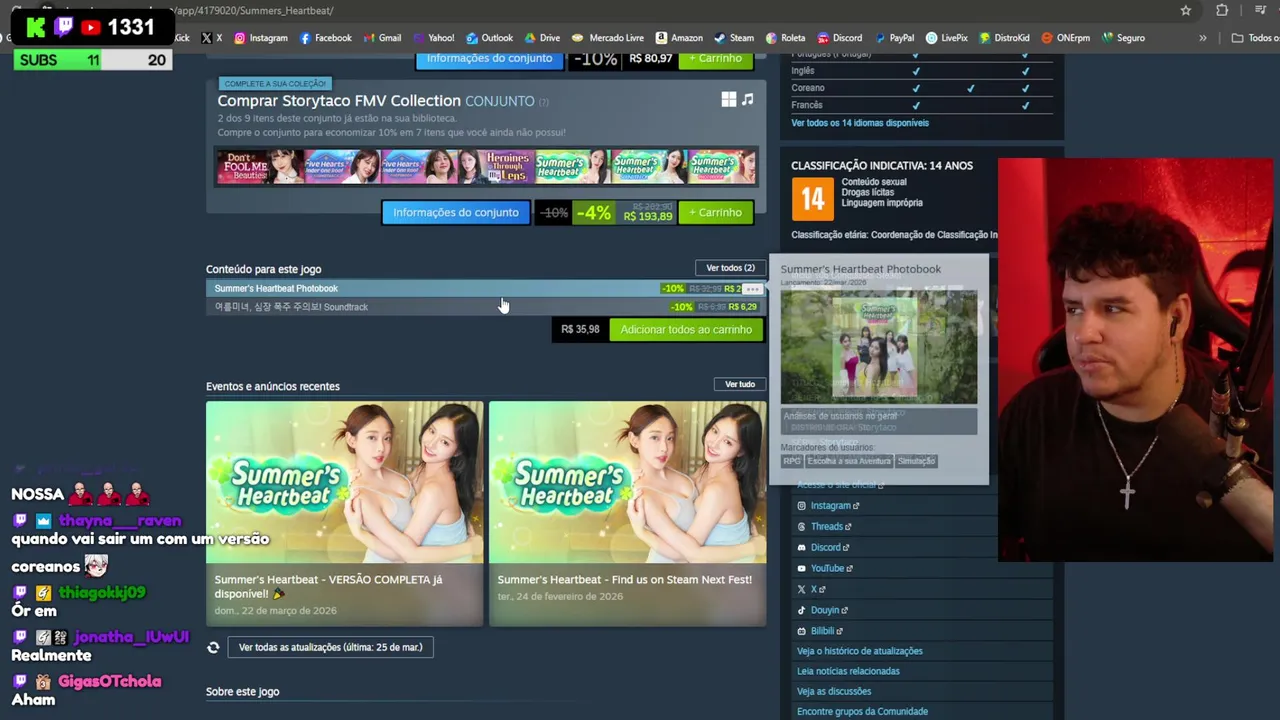
Task: Open the Discord bookmark in the bookmarks bar
Action: pyautogui.click(x=839, y=38)
